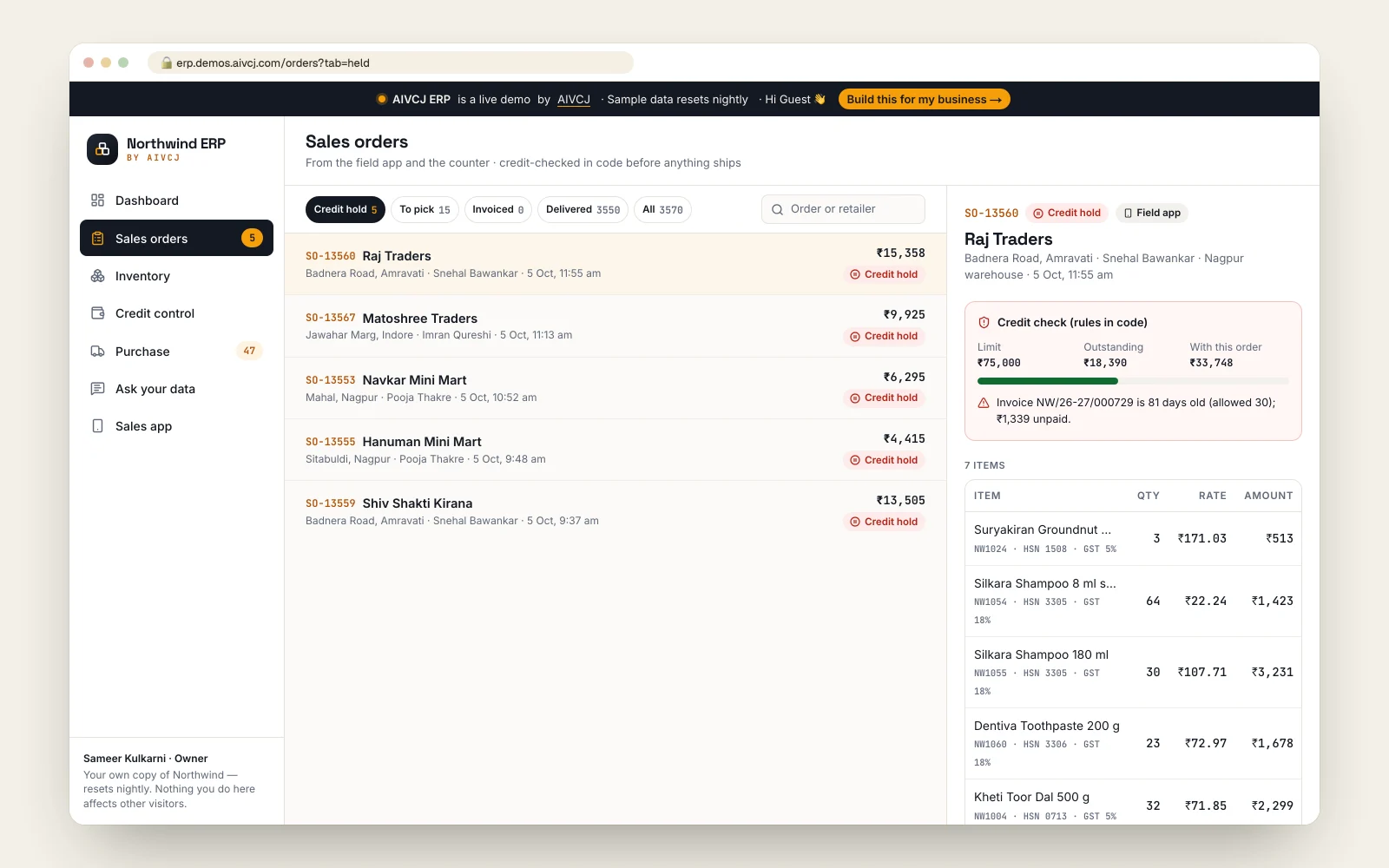Select the Credit hold 5 tab
Image resolution: width=1389 pixels, height=868 pixels.
tap(346, 209)
